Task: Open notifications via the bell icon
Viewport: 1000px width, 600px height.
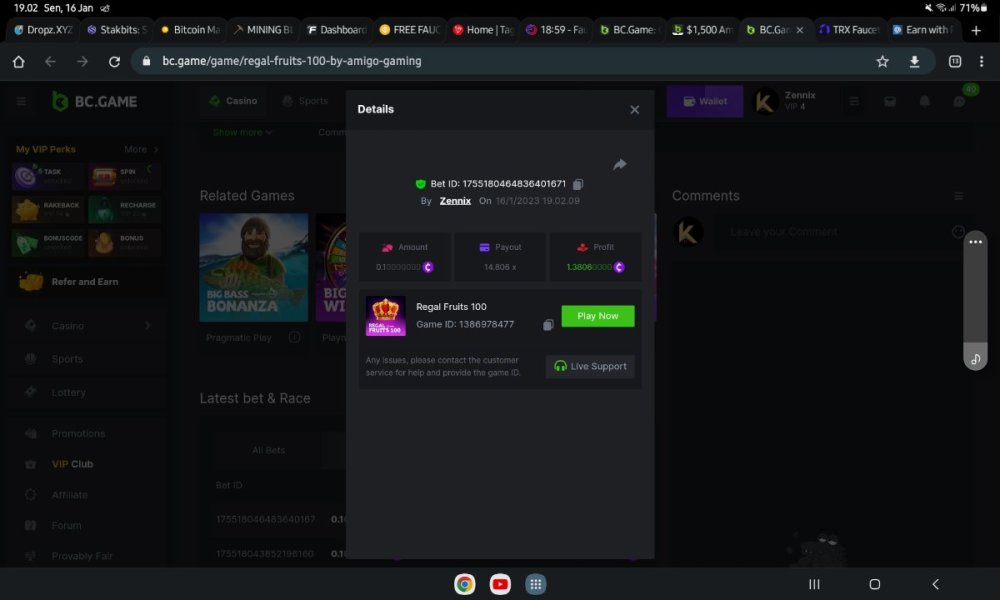Action: coord(923,101)
